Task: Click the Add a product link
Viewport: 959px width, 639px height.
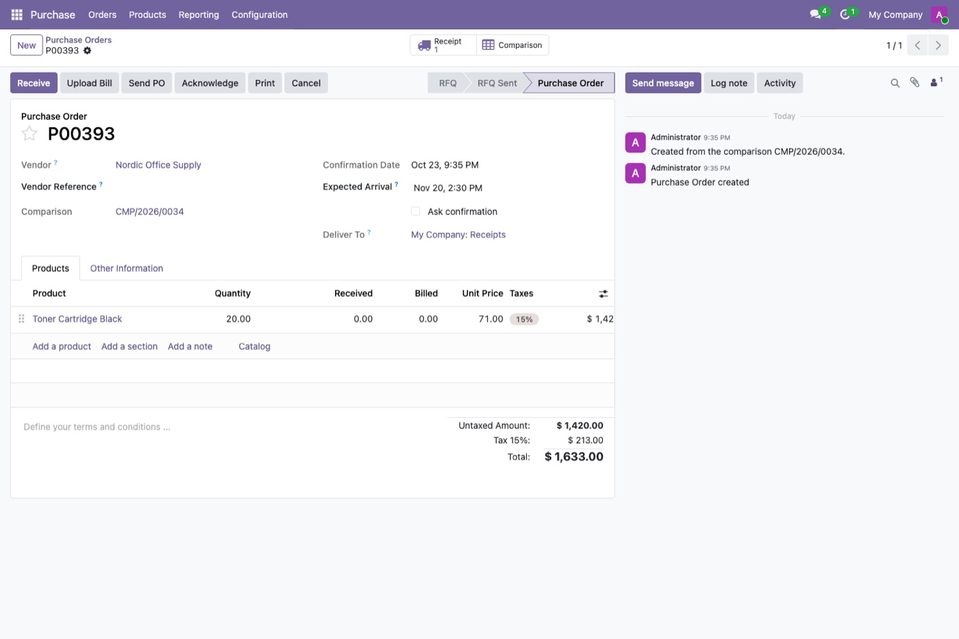Action: click(x=62, y=346)
